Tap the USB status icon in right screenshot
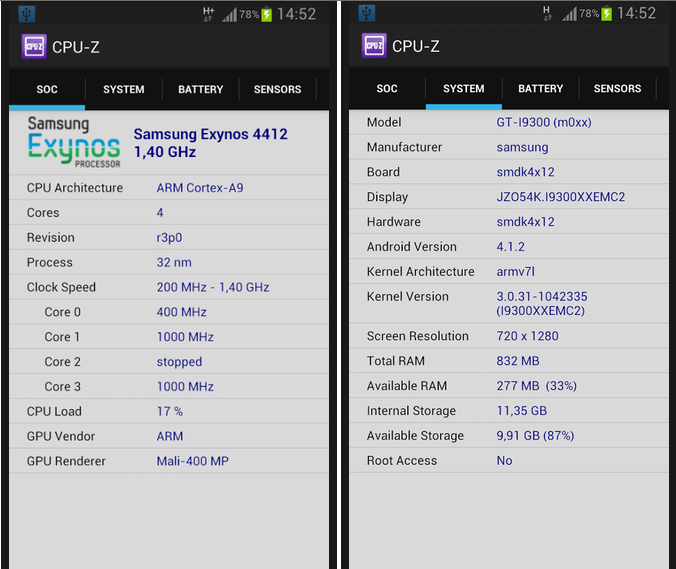The width and height of the screenshot is (676, 569). (366, 13)
